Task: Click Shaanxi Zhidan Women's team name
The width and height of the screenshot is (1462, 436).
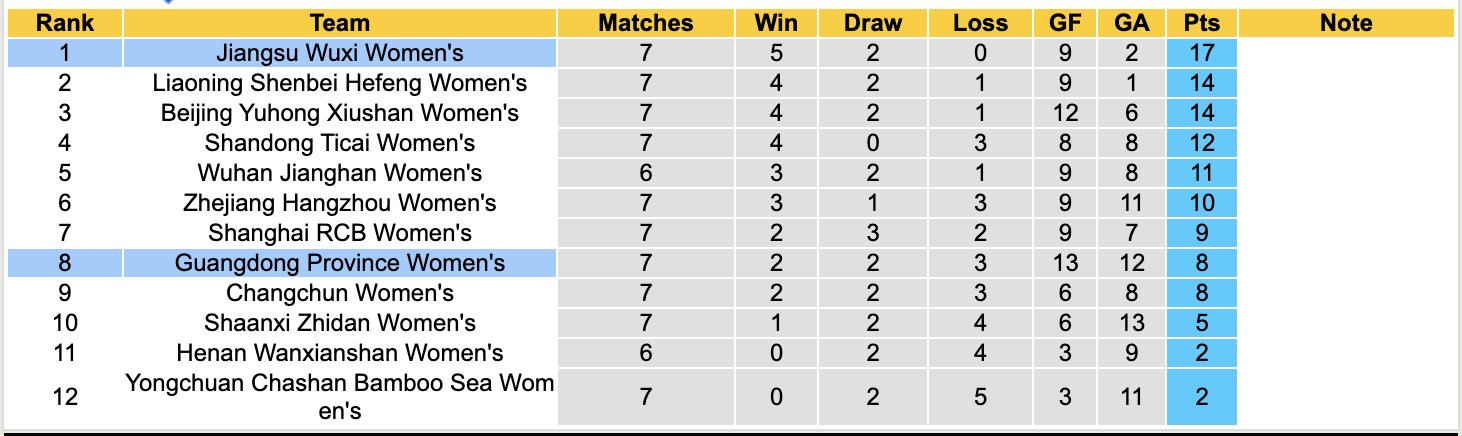Action: pyautogui.click(x=340, y=323)
